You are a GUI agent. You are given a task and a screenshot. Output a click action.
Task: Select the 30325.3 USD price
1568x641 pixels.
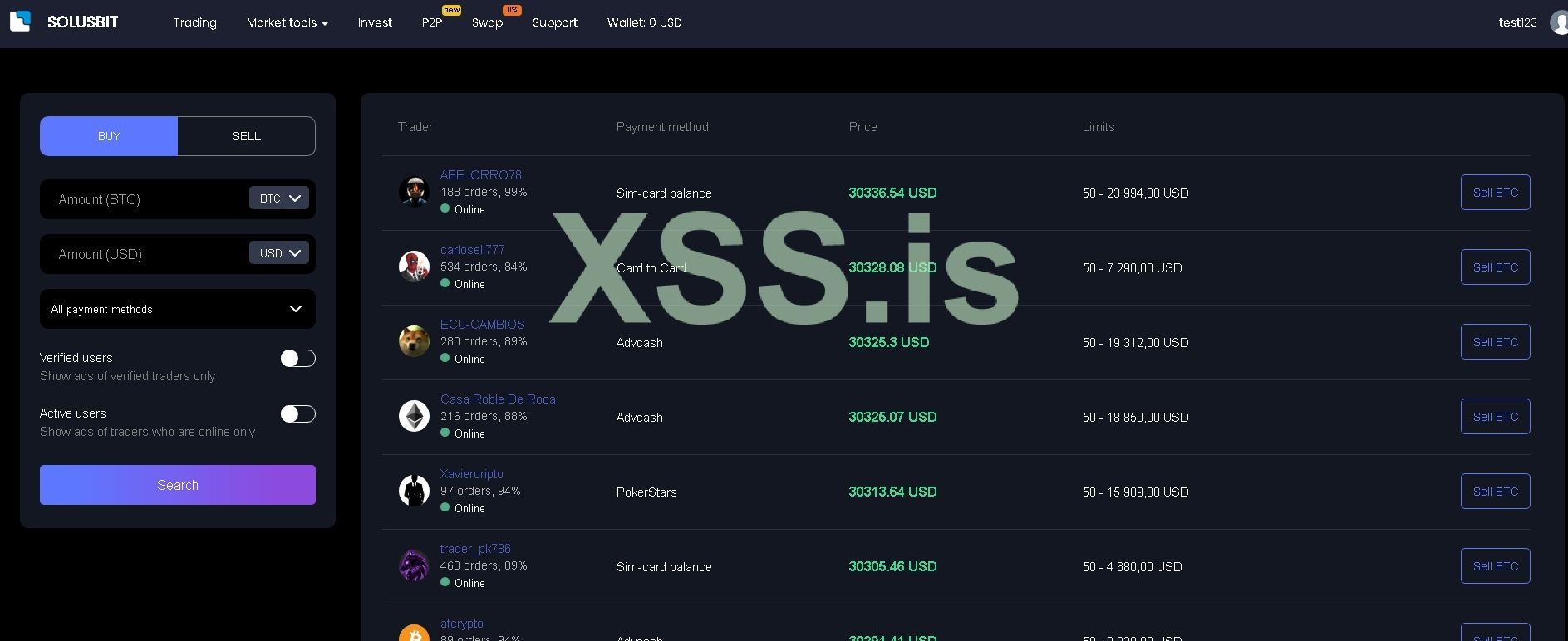click(x=889, y=342)
